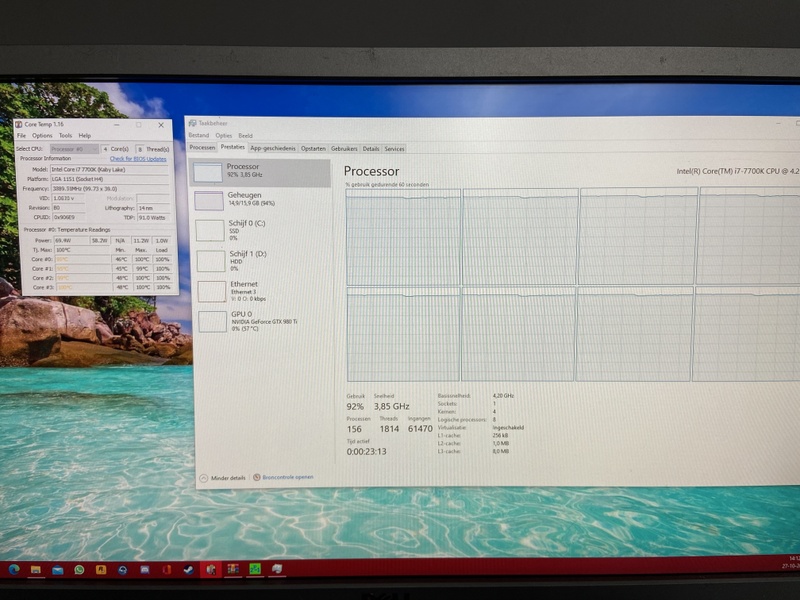Open the File menu in Core Temp

tap(21, 136)
